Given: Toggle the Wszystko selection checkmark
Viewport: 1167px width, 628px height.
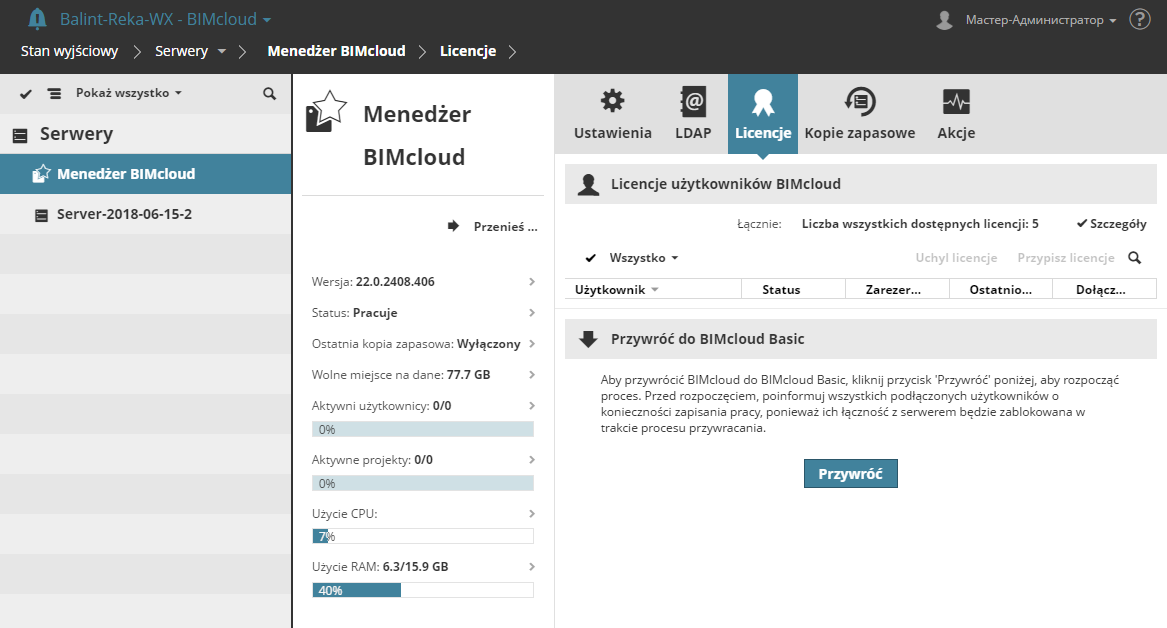Looking at the screenshot, I should pyautogui.click(x=590, y=258).
